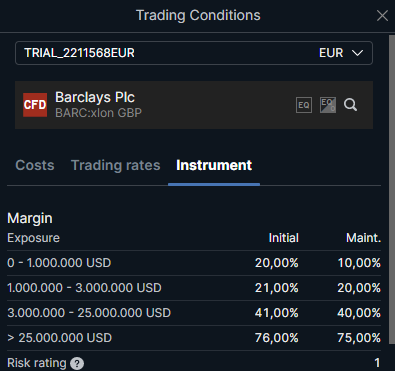
Task: Click the Maint. column header
Action: (363, 238)
